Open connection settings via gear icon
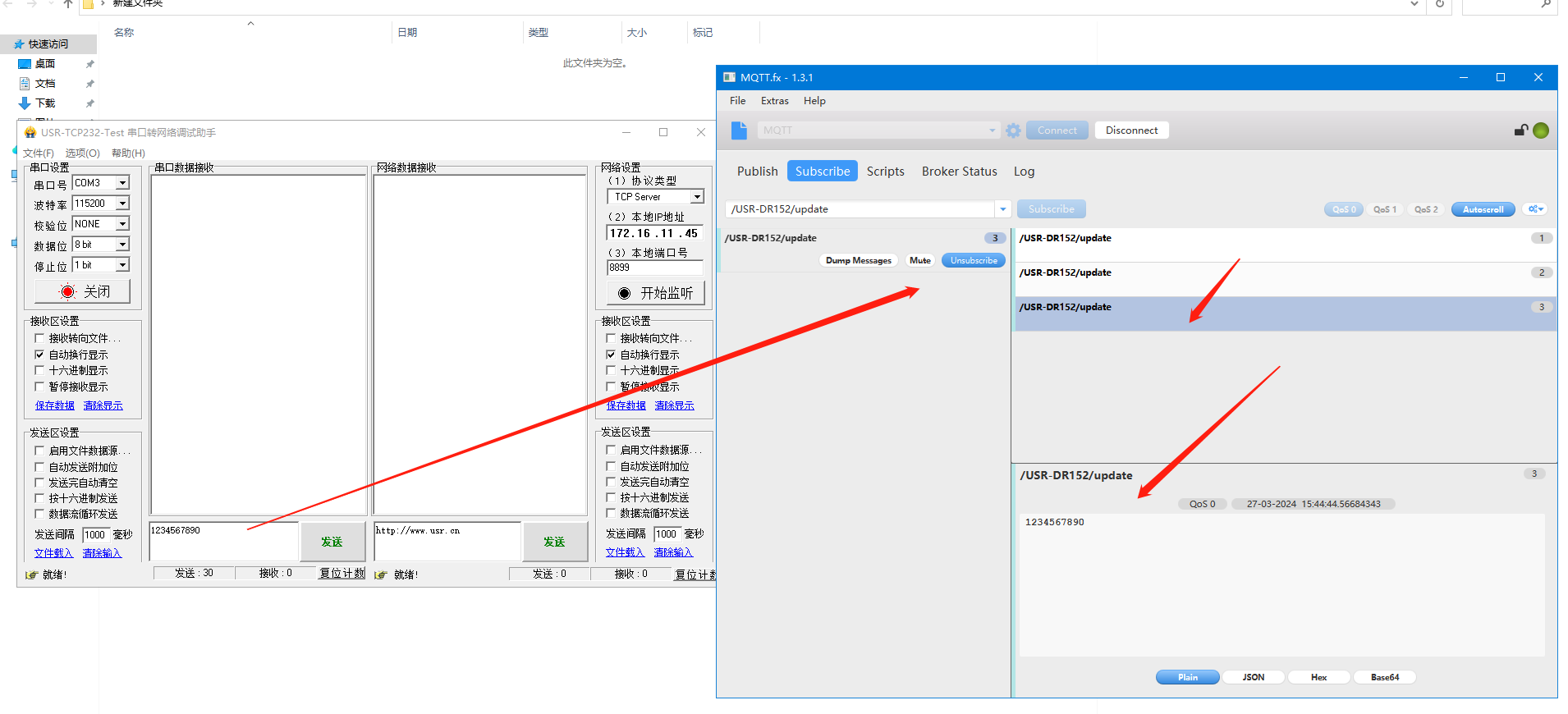 tap(1013, 130)
